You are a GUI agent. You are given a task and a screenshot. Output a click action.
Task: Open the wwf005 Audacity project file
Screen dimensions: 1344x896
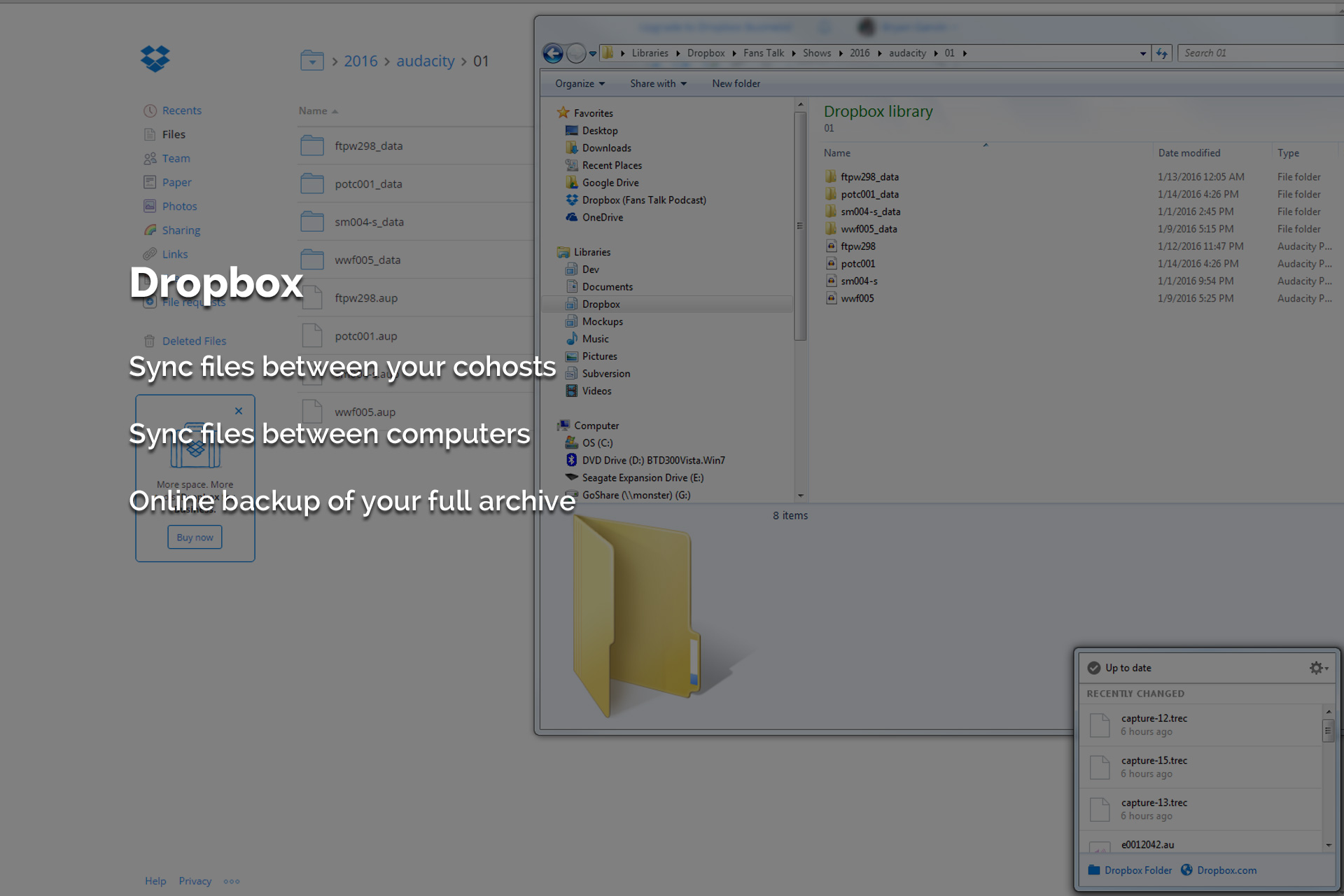(x=857, y=298)
